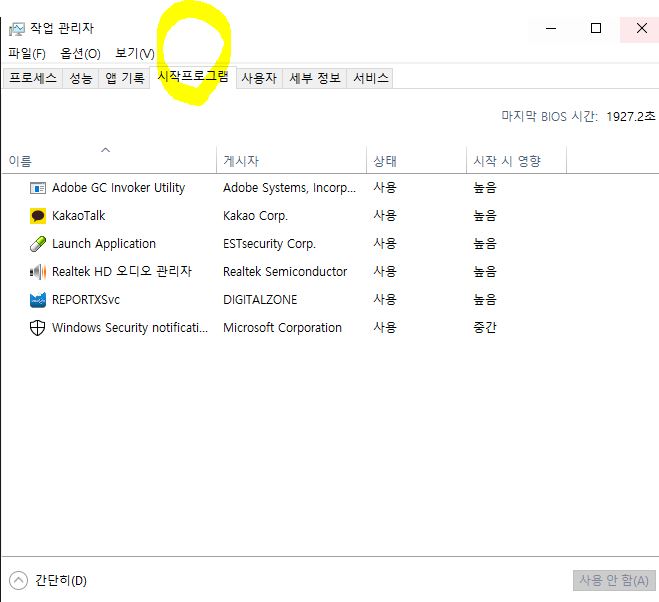Click publisher Kakao Corp.

256,216
